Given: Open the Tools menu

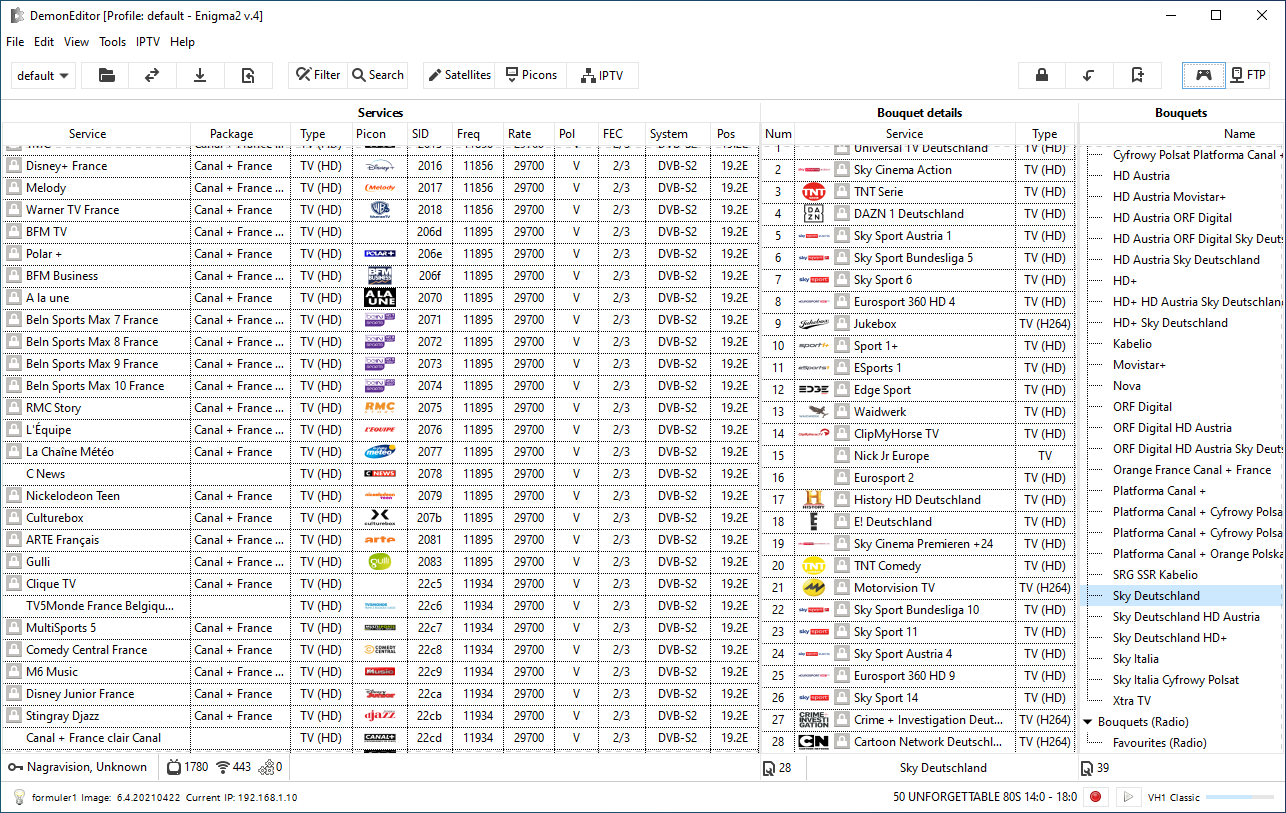Looking at the screenshot, I should point(113,42).
